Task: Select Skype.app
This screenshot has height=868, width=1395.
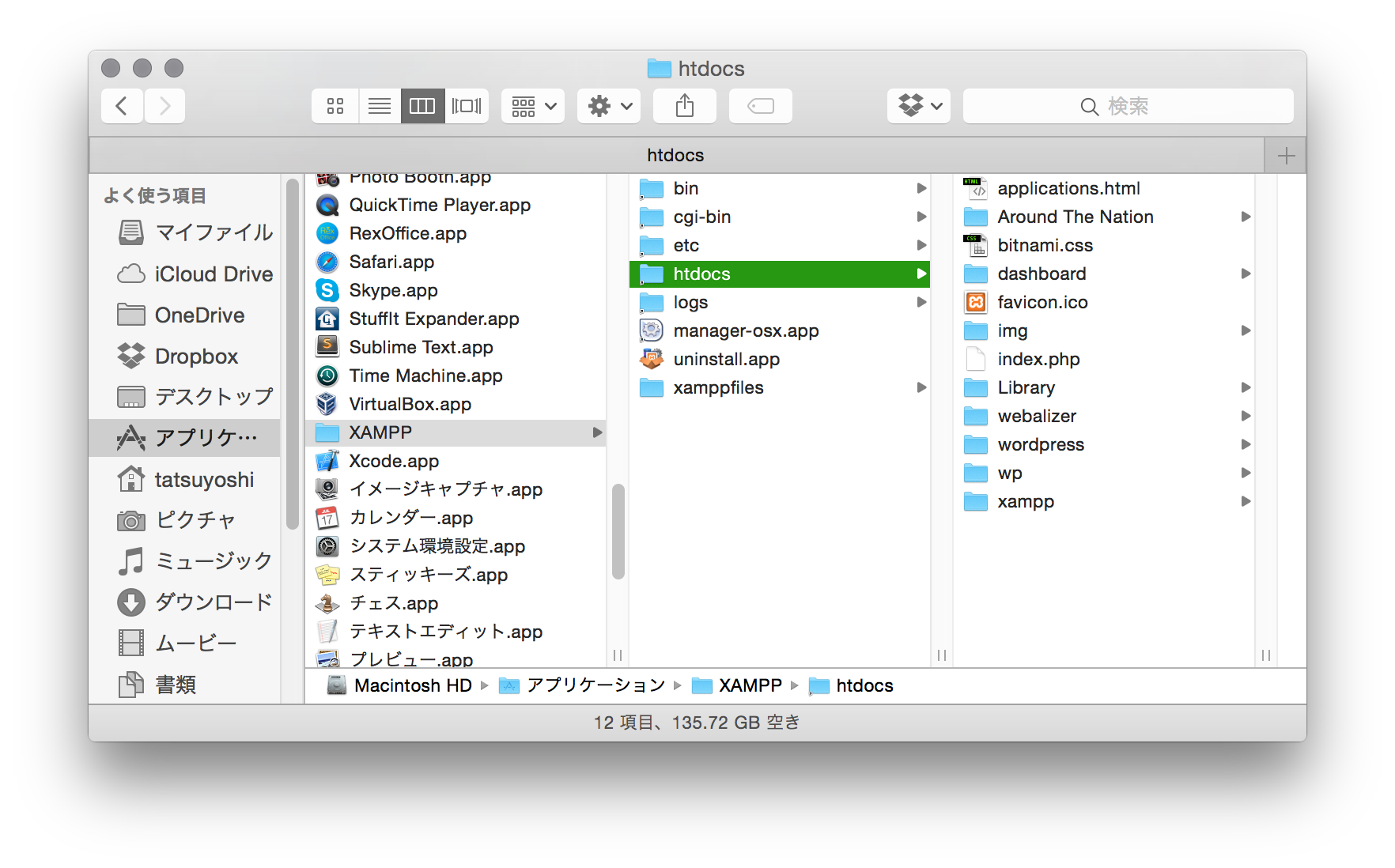Action: [456, 290]
